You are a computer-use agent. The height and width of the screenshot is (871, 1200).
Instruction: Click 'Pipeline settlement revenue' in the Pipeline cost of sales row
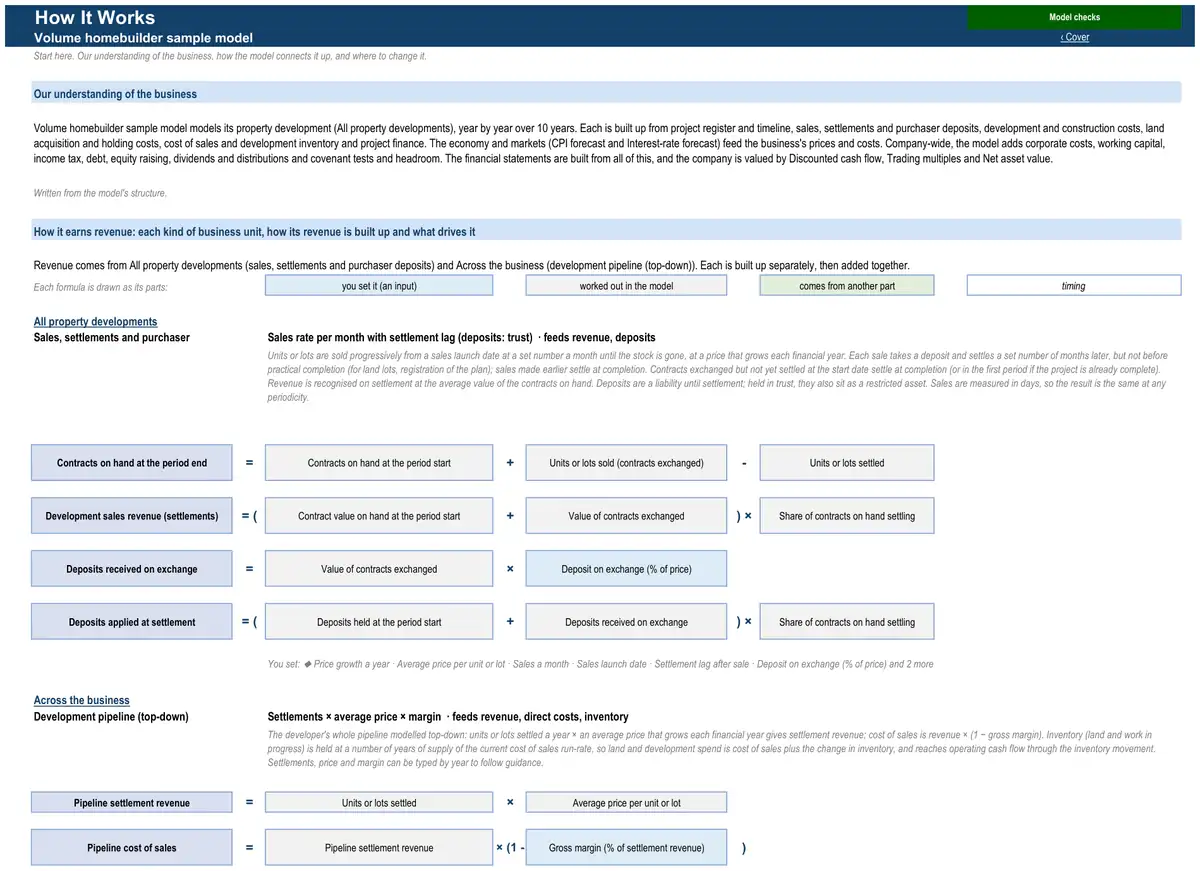(379, 848)
